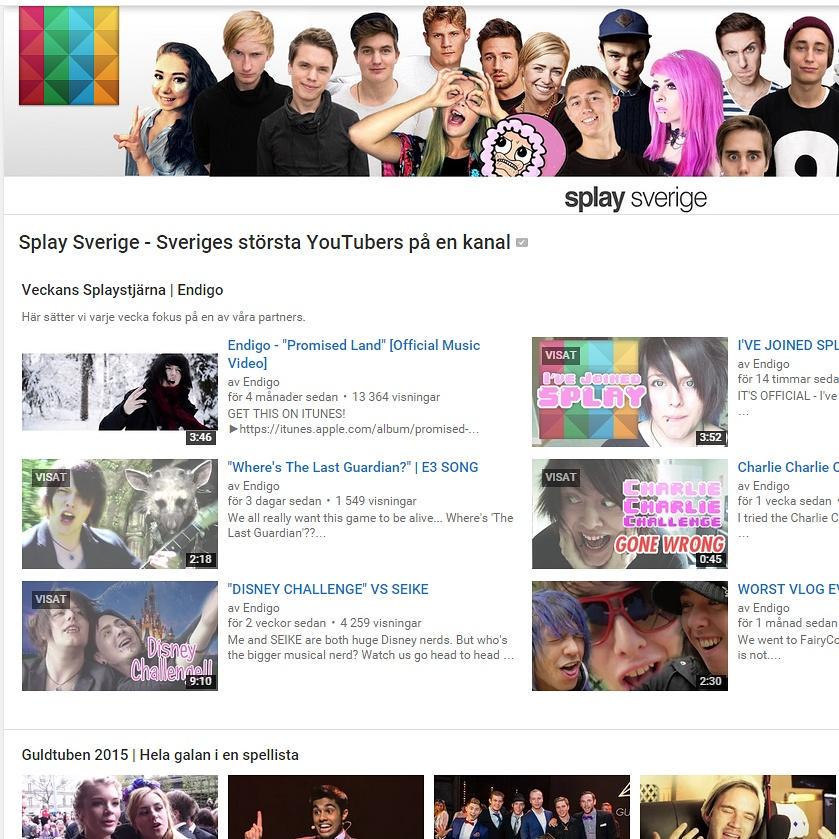Open "Where's The Last Guardian?" | E3 SONG title
The image size is (839, 839).
tap(353, 467)
